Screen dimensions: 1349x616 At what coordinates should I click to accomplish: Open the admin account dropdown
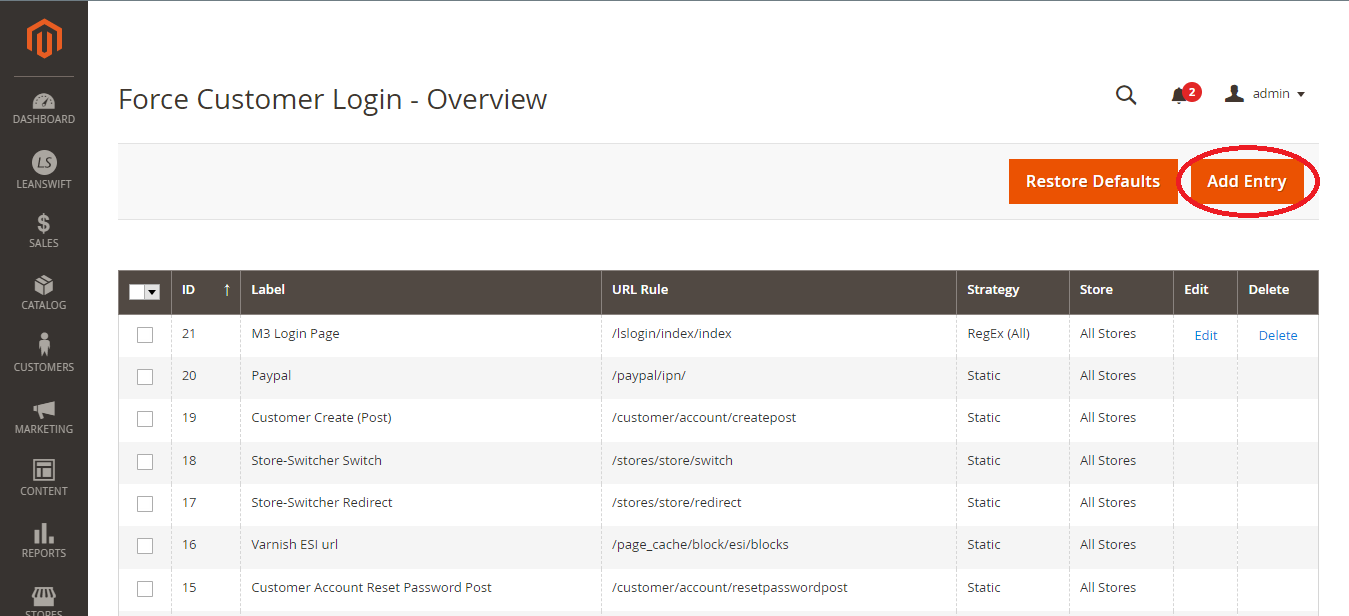pos(1266,93)
